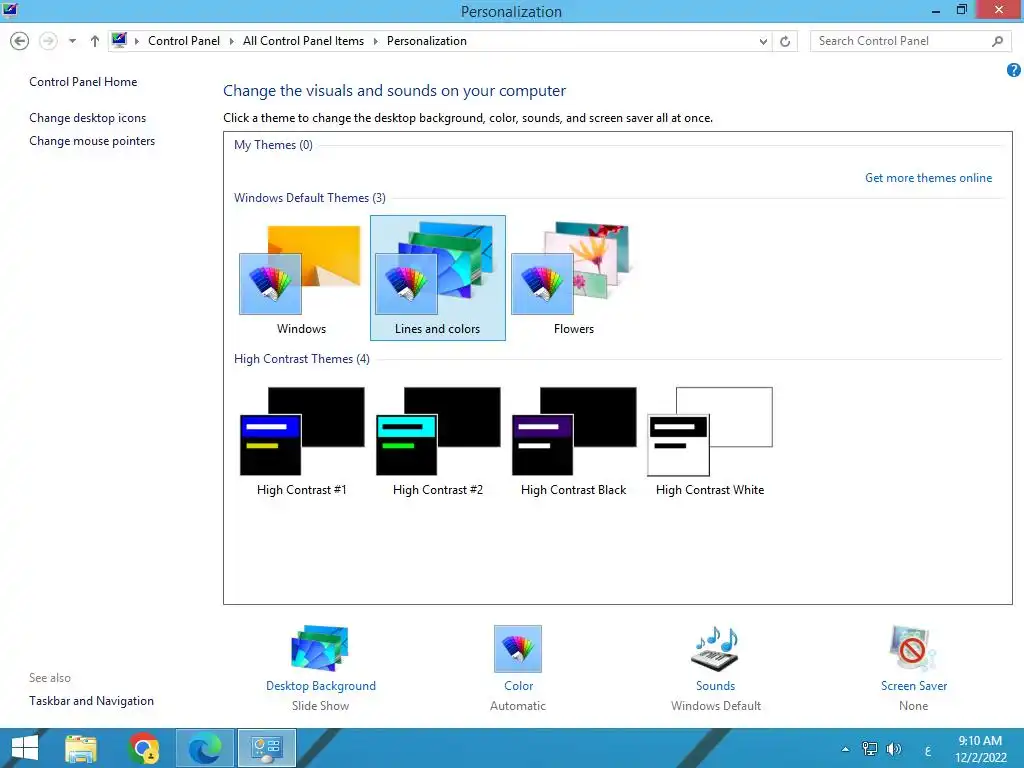Viewport: 1024px width, 768px height.
Task: Click the address bar computer icon
Action: [x=119, y=40]
